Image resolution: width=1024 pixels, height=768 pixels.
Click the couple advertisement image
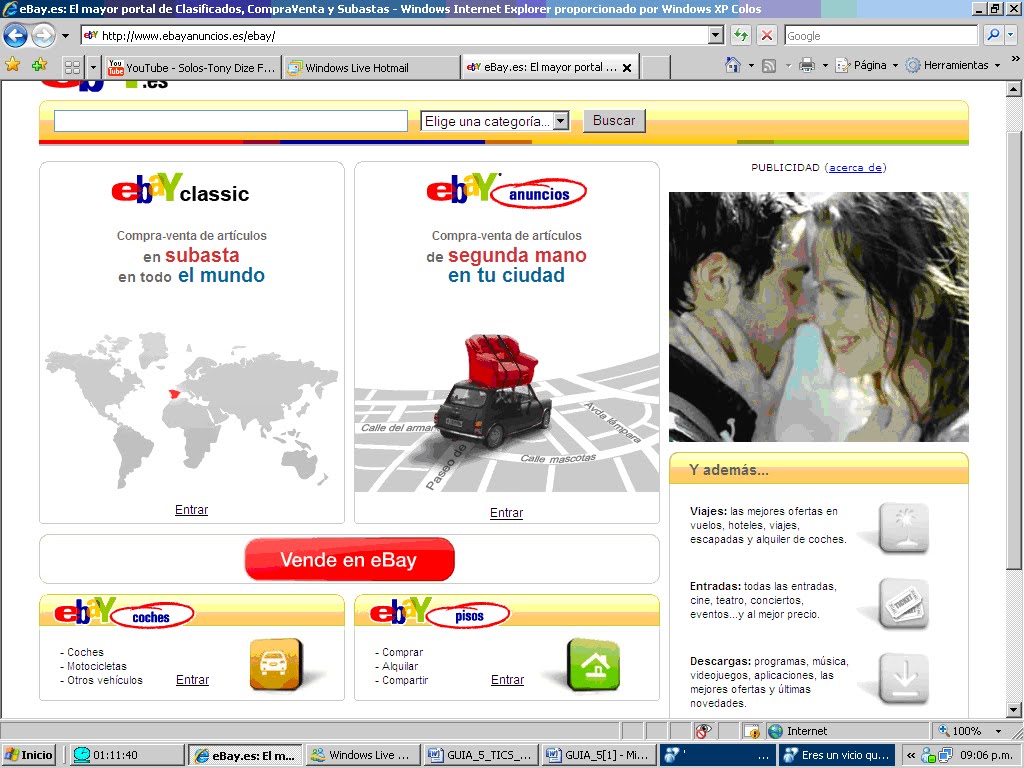[x=818, y=317]
